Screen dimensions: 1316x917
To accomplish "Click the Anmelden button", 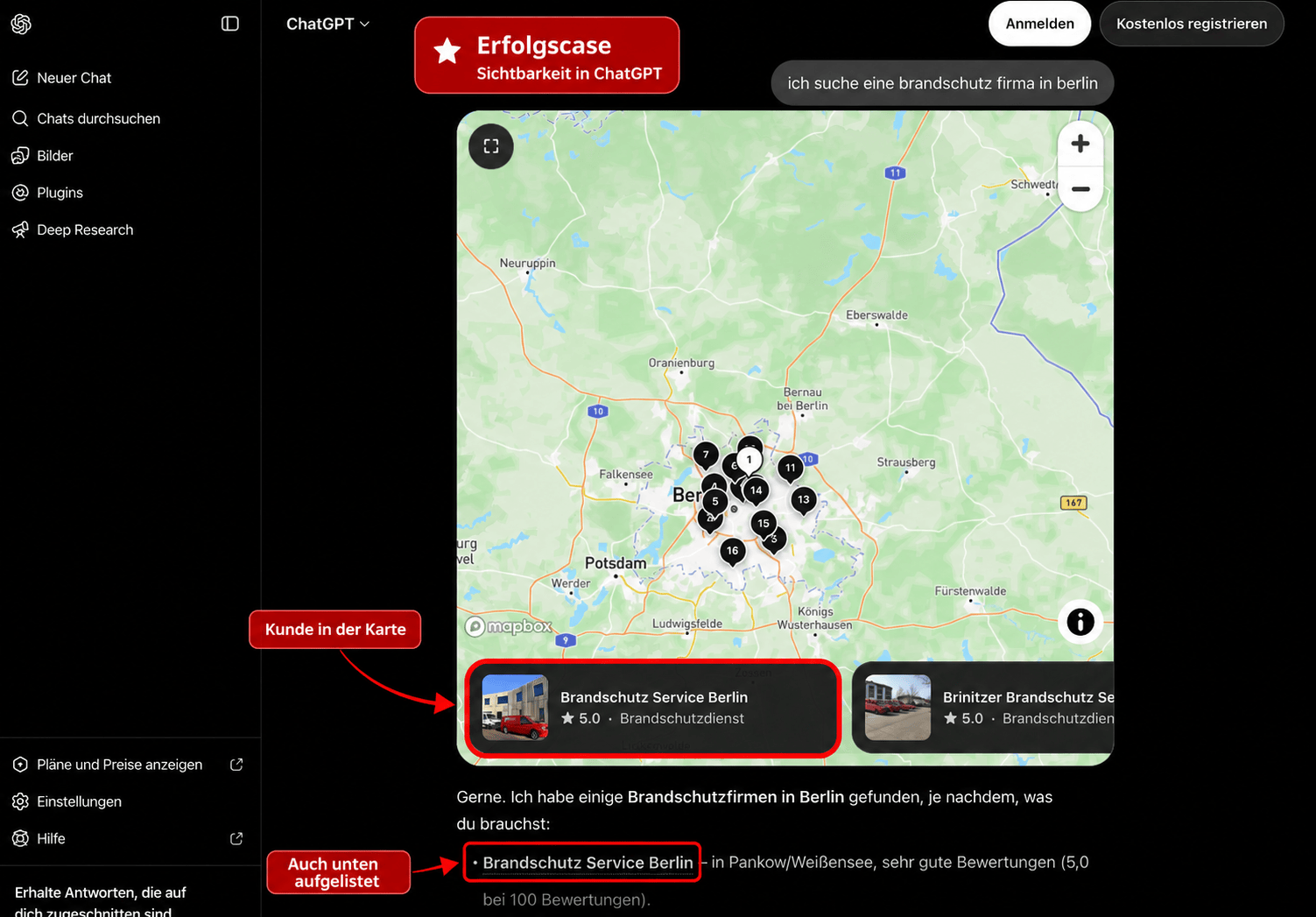I will pyautogui.click(x=1039, y=24).
